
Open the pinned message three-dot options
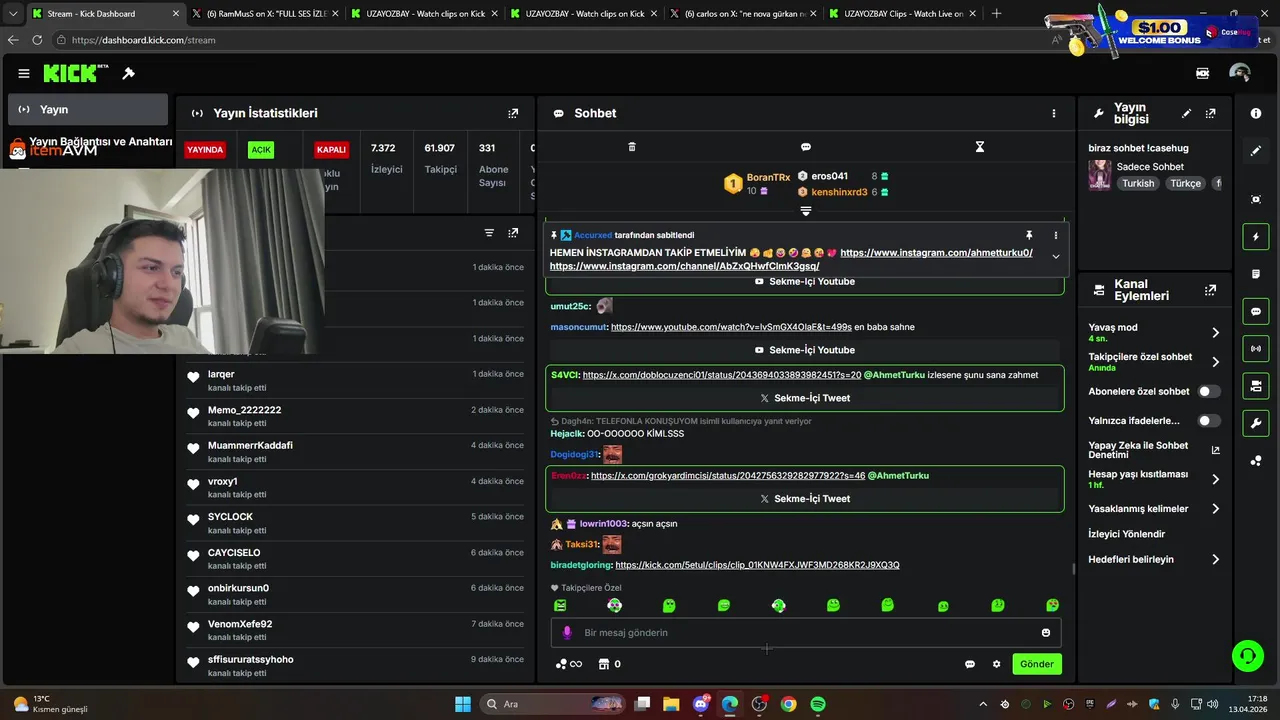click(x=1055, y=235)
